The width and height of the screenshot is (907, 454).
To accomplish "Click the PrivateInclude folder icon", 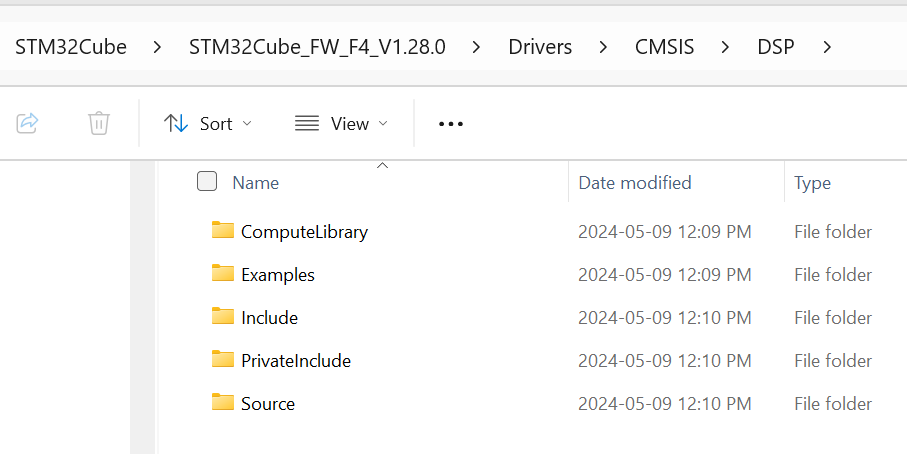I will (x=222, y=360).
